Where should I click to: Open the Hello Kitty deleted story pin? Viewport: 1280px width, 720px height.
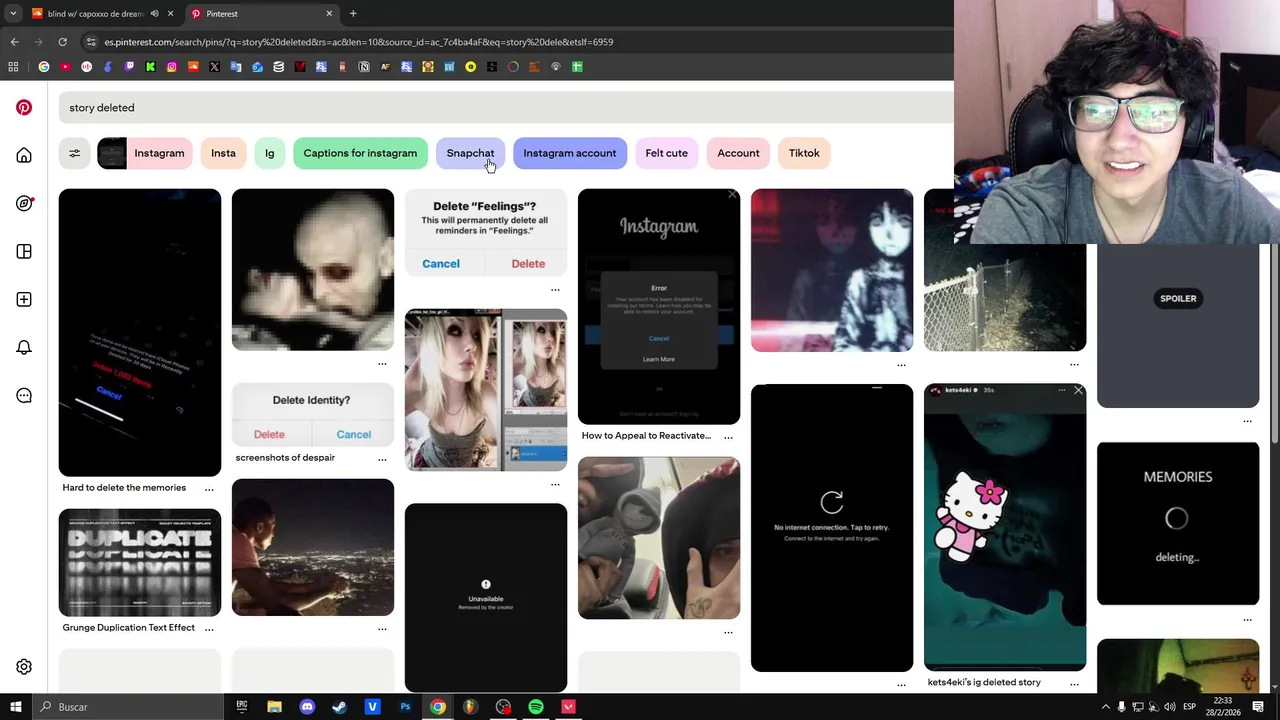[x=1005, y=527]
